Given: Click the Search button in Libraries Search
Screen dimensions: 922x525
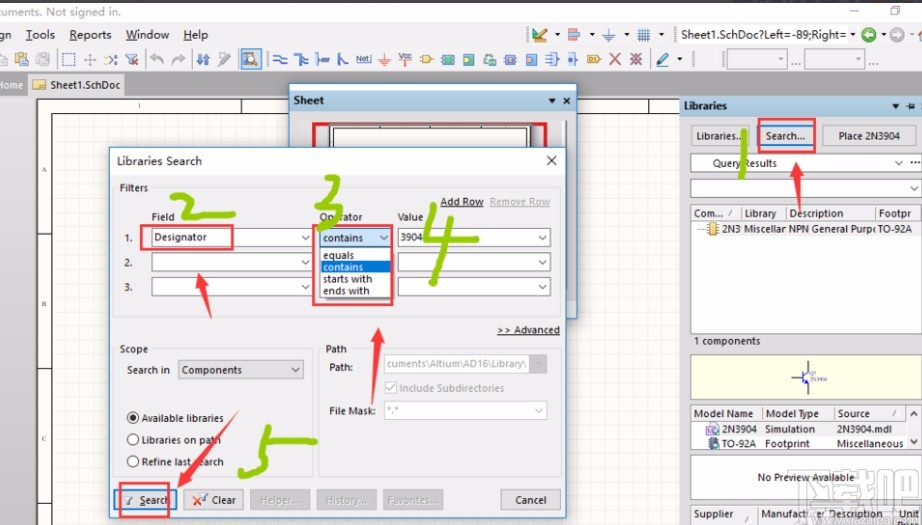Looking at the screenshot, I should 145,500.
